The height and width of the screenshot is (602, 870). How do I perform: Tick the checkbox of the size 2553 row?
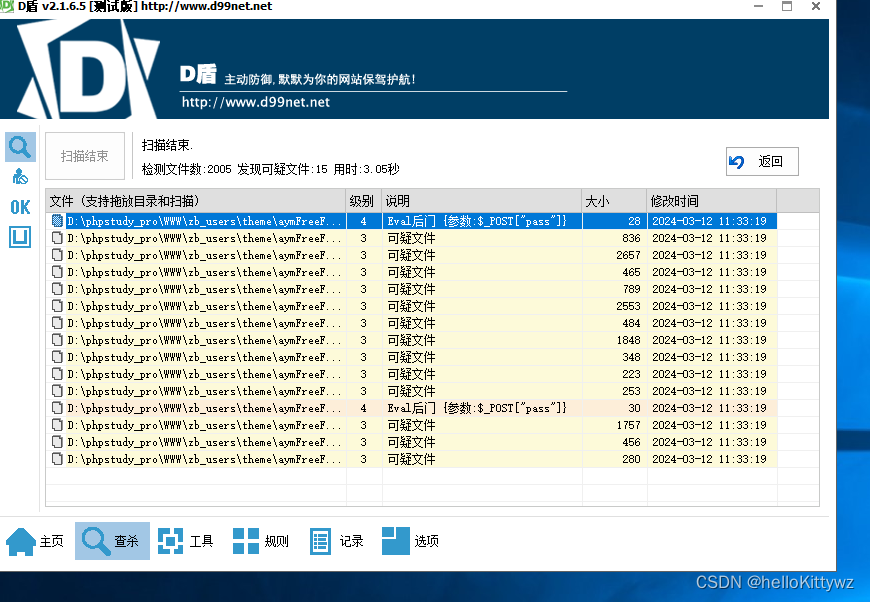pyautogui.click(x=57, y=306)
